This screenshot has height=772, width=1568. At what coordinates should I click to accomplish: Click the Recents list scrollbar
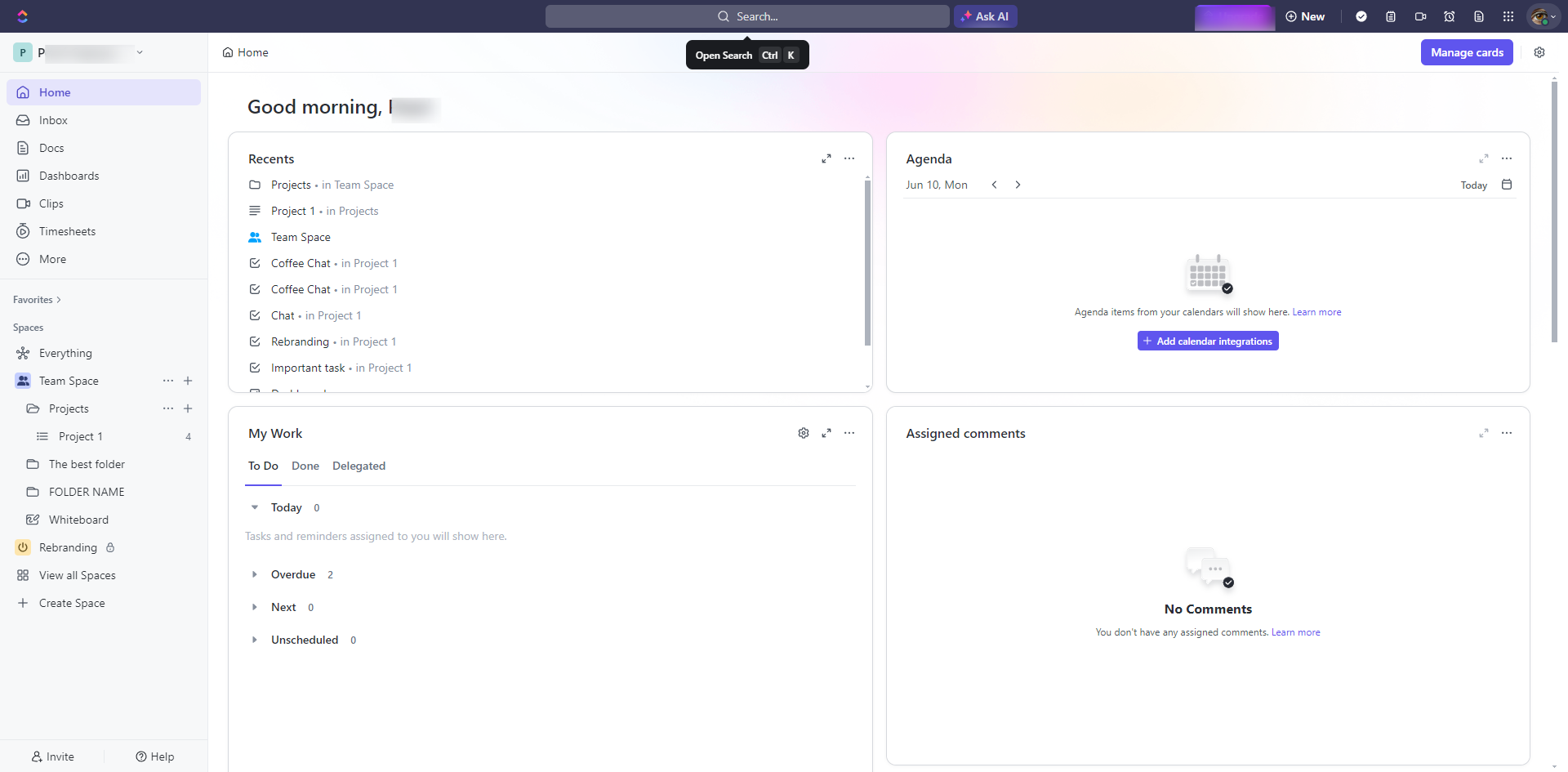coord(867,261)
